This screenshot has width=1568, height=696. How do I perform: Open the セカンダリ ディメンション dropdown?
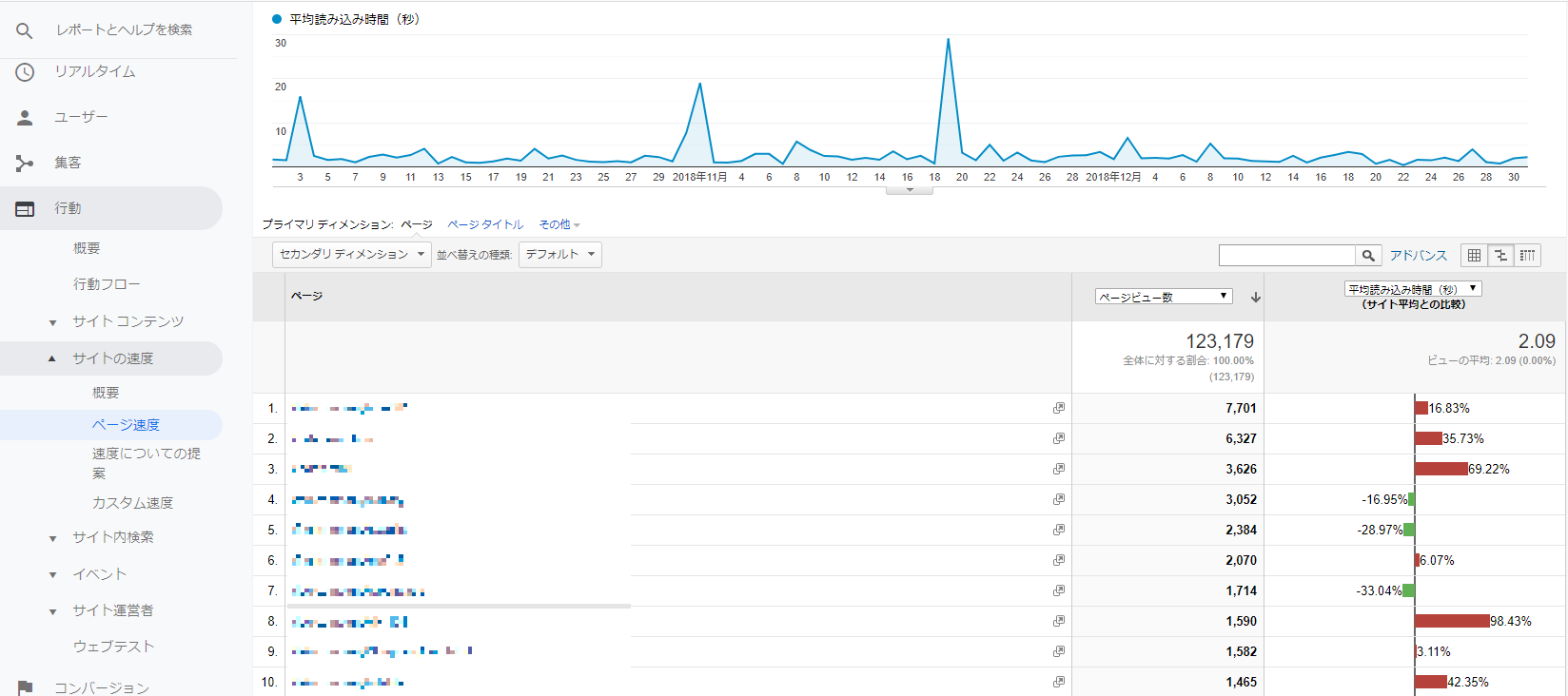[350, 255]
